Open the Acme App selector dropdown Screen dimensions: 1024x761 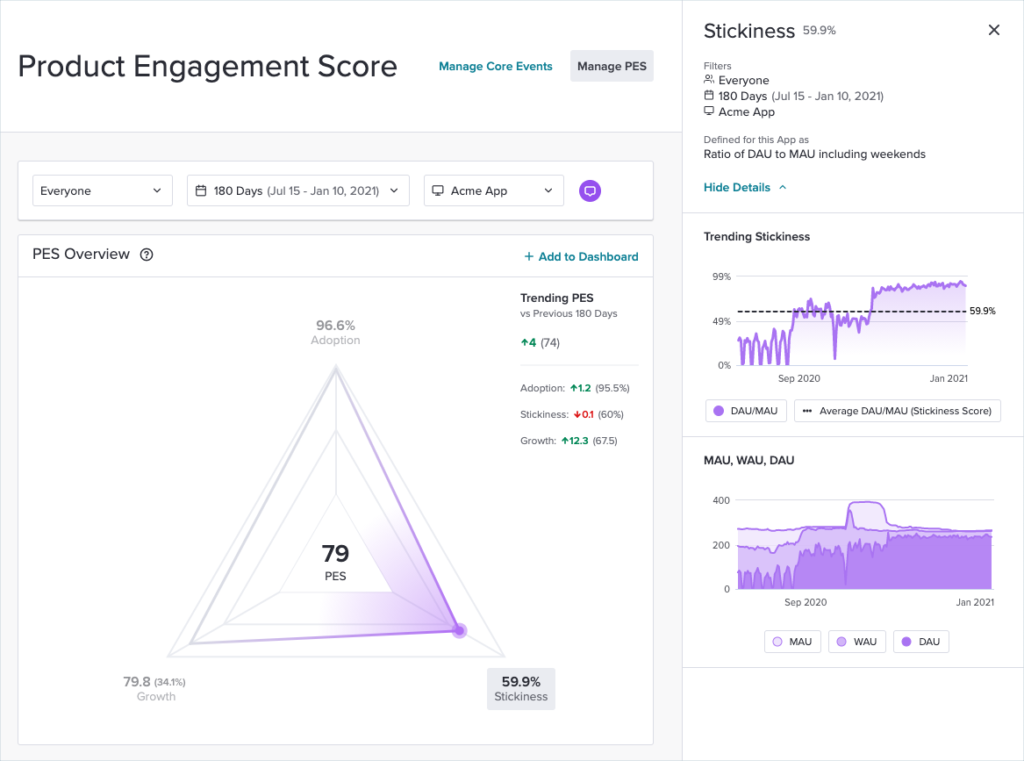pos(493,190)
